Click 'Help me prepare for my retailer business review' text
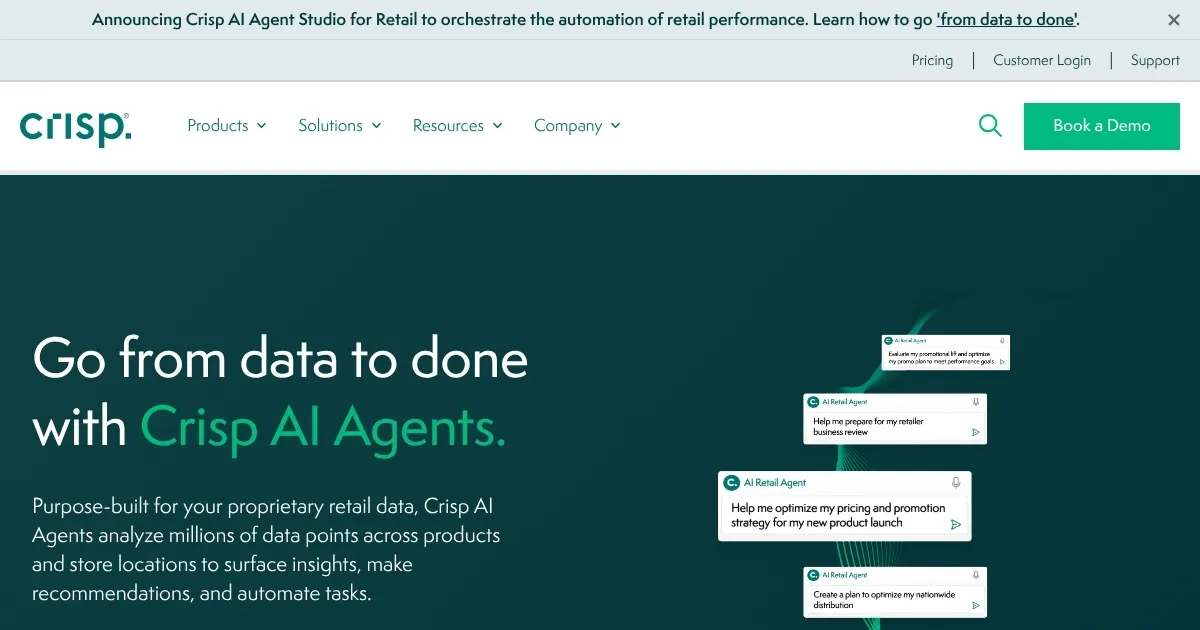Image resolution: width=1200 pixels, height=630 pixels. (x=868, y=427)
